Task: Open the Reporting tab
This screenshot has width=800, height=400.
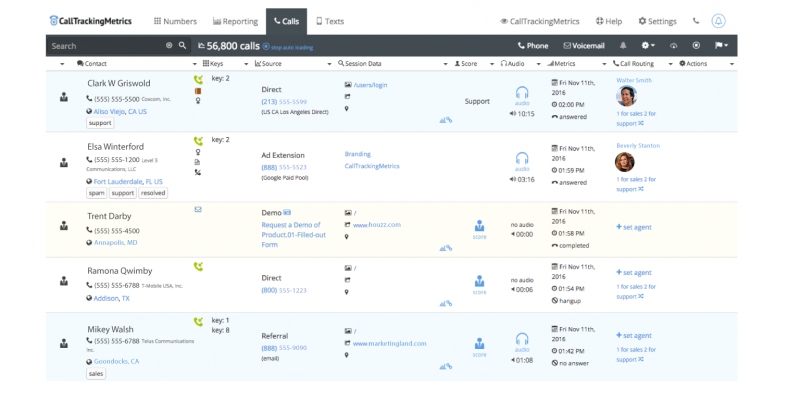Action: [235, 21]
